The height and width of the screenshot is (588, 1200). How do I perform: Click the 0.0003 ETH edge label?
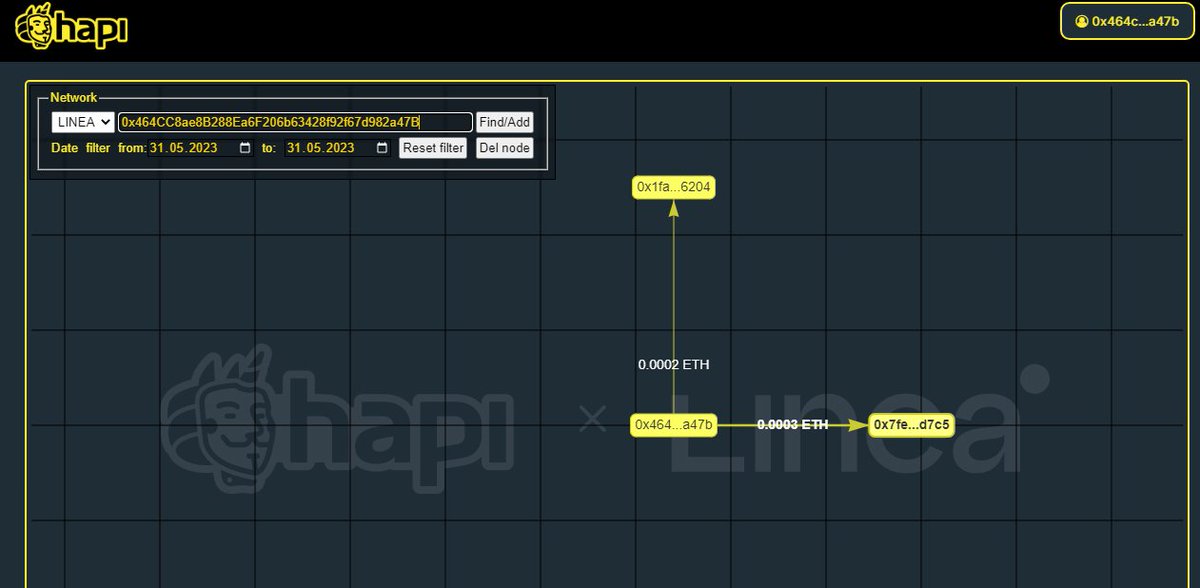click(793, 425)
